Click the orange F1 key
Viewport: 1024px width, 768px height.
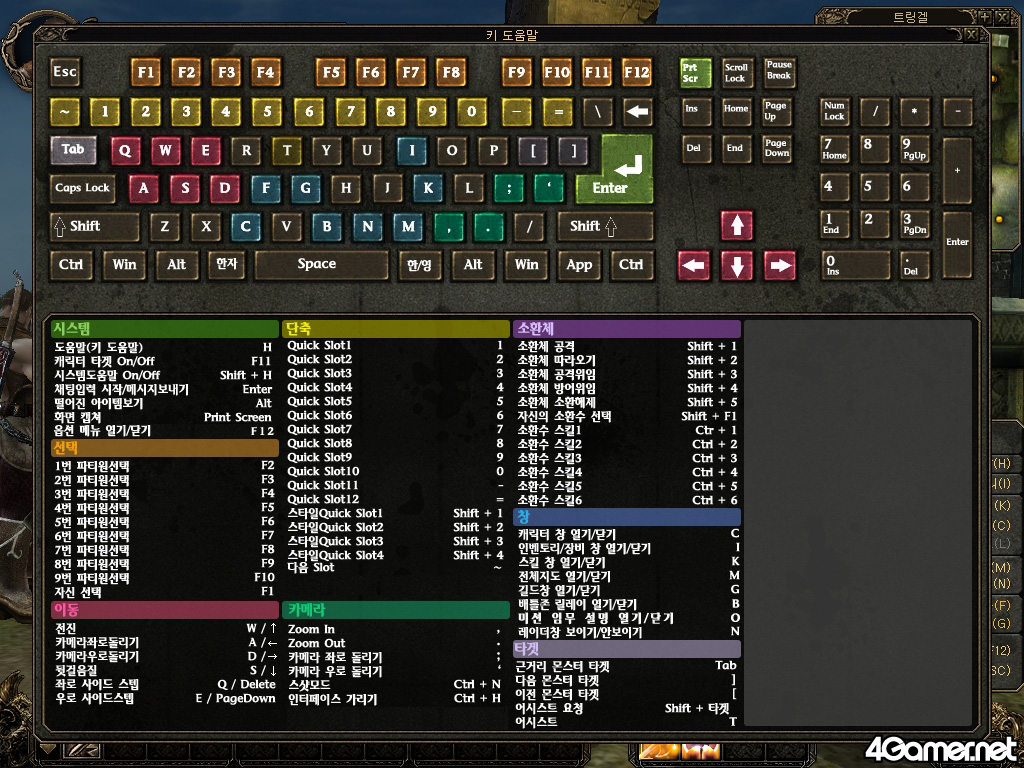click(146, 72)
